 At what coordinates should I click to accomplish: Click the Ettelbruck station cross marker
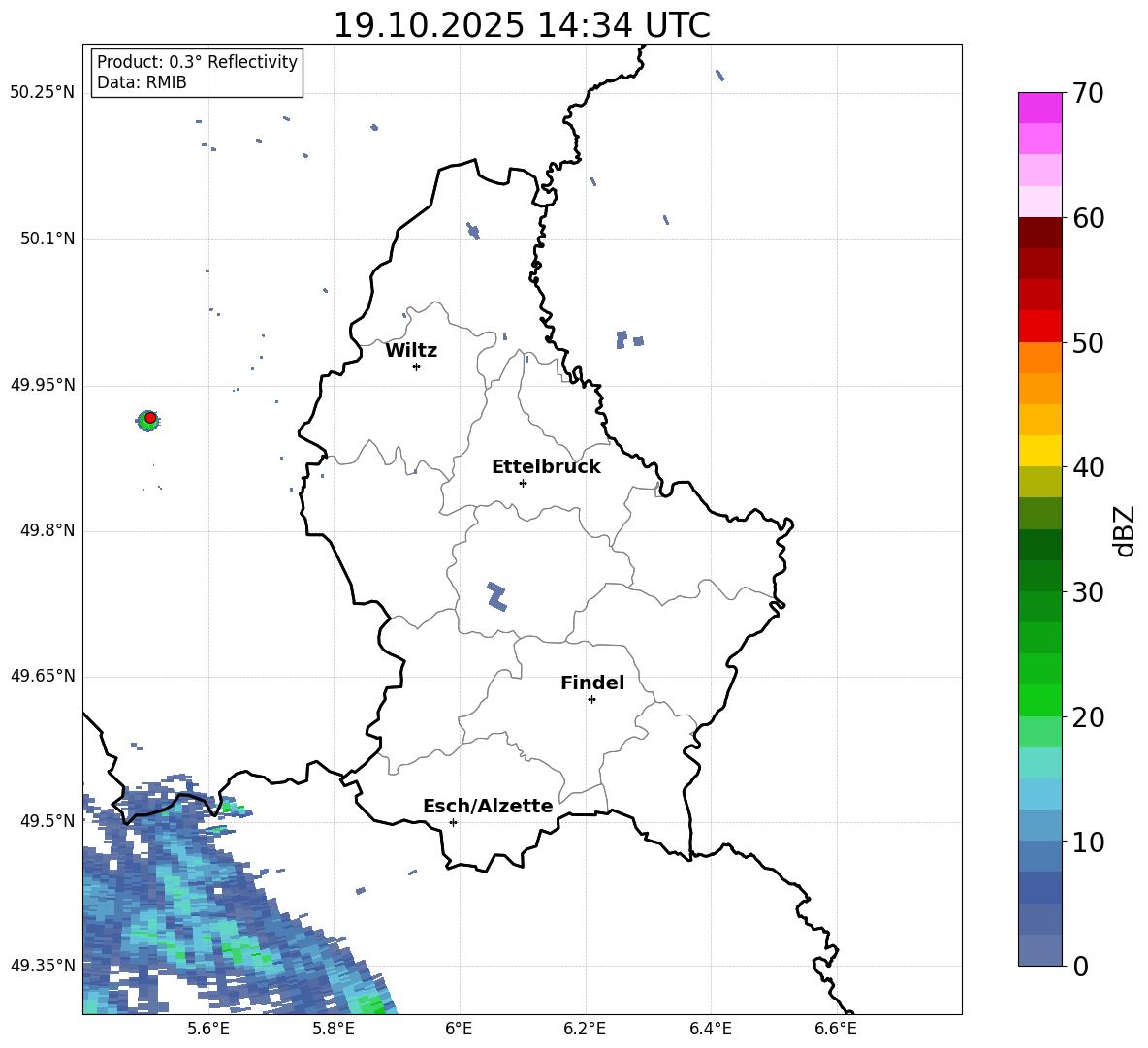pyautogui.click(x=523, y=483)
